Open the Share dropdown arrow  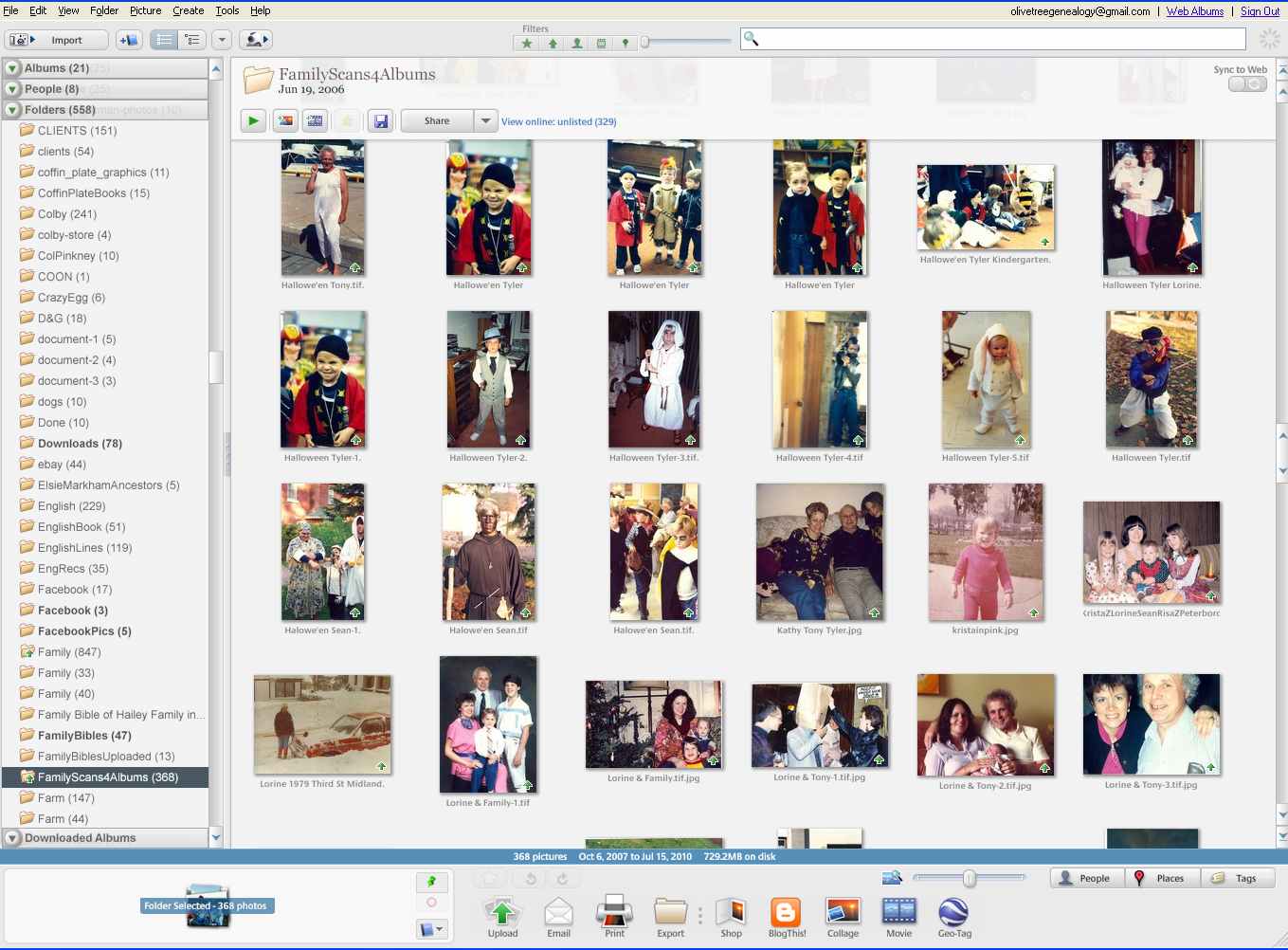coord(485,121)
